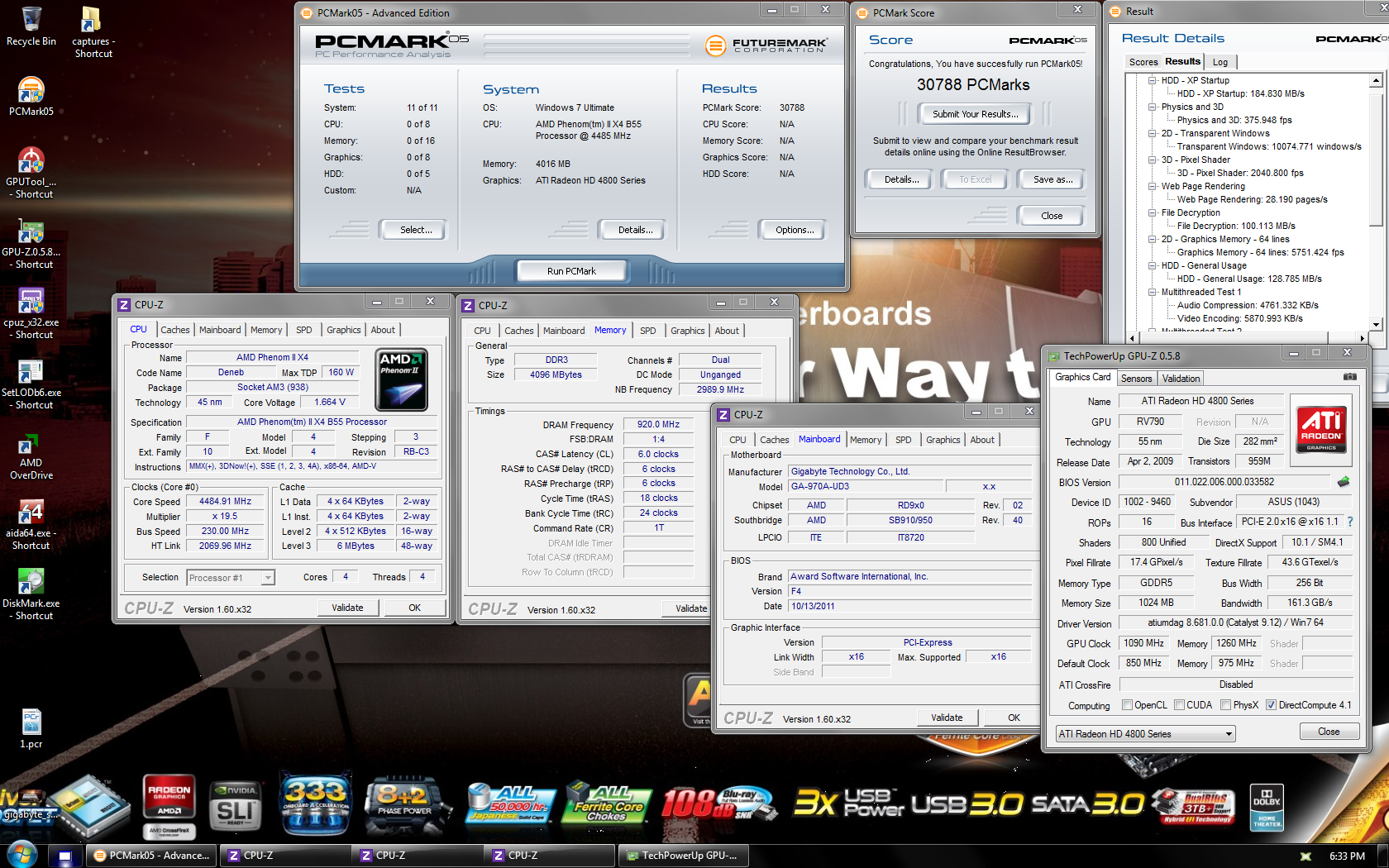The height and width of the screenshot is (868, 1389).
Task: Collapse the 2D - Transparent Windows node
Action: click(x=1152, y=133)
